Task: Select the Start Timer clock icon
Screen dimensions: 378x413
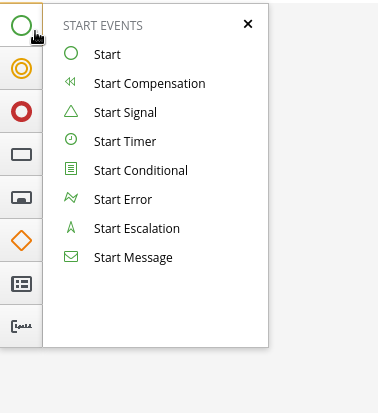Action: point(71,139)
